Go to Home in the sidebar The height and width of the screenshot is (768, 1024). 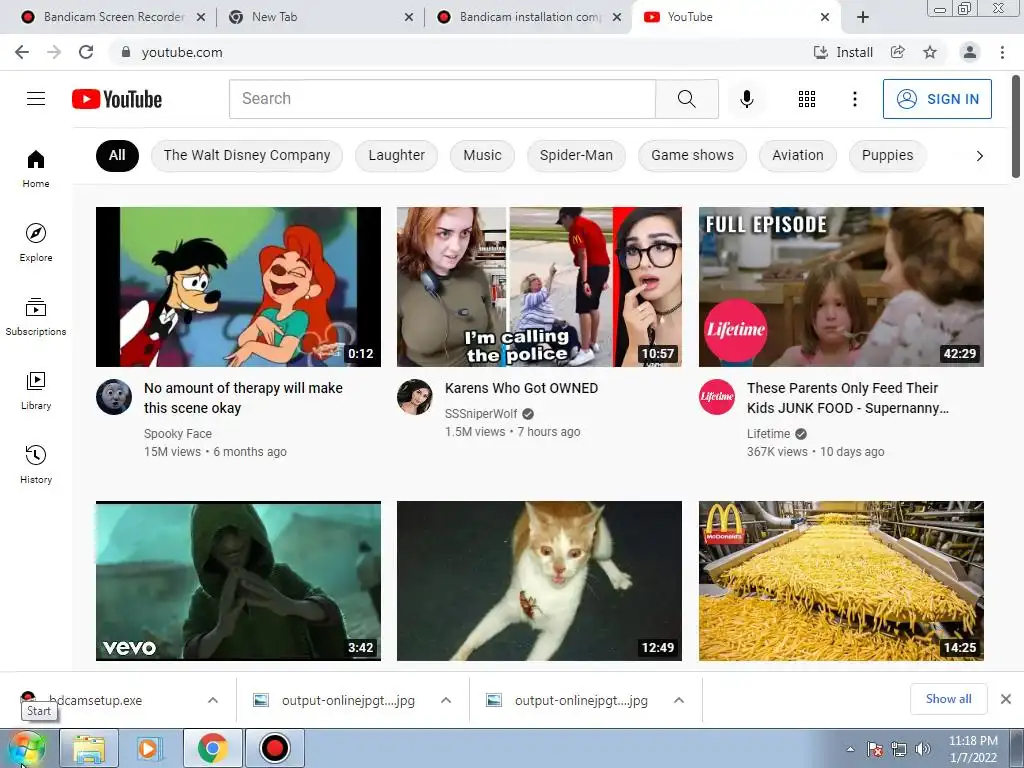tap(36, 168)
